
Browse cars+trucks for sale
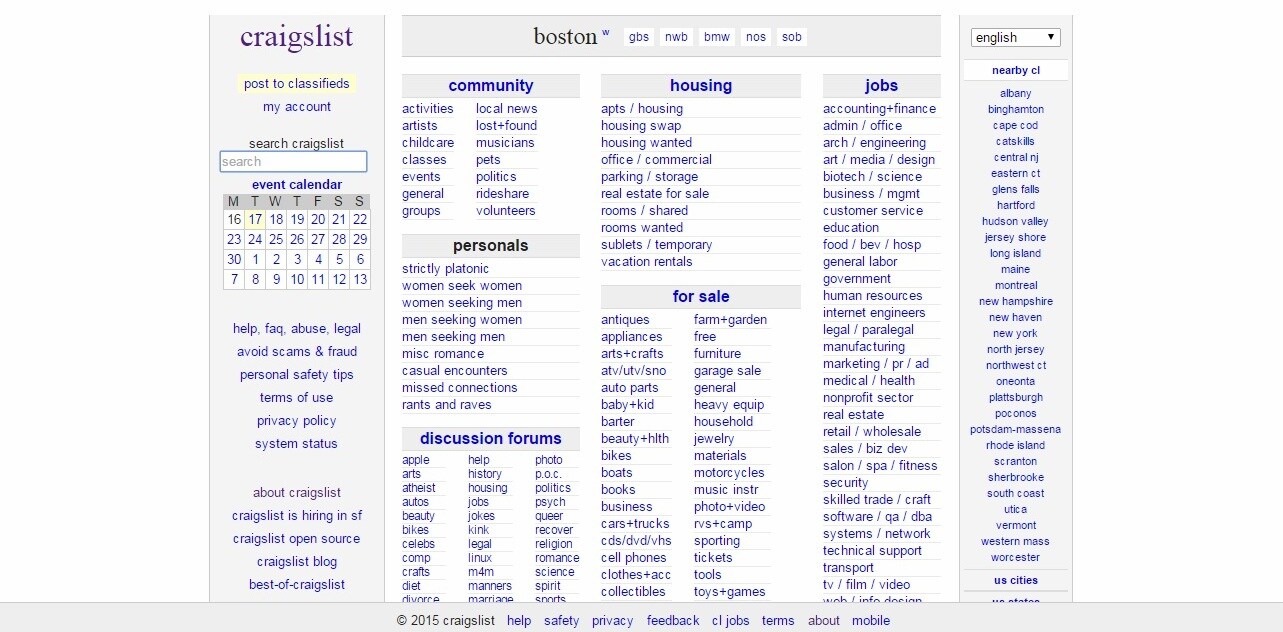coord(635,524)
